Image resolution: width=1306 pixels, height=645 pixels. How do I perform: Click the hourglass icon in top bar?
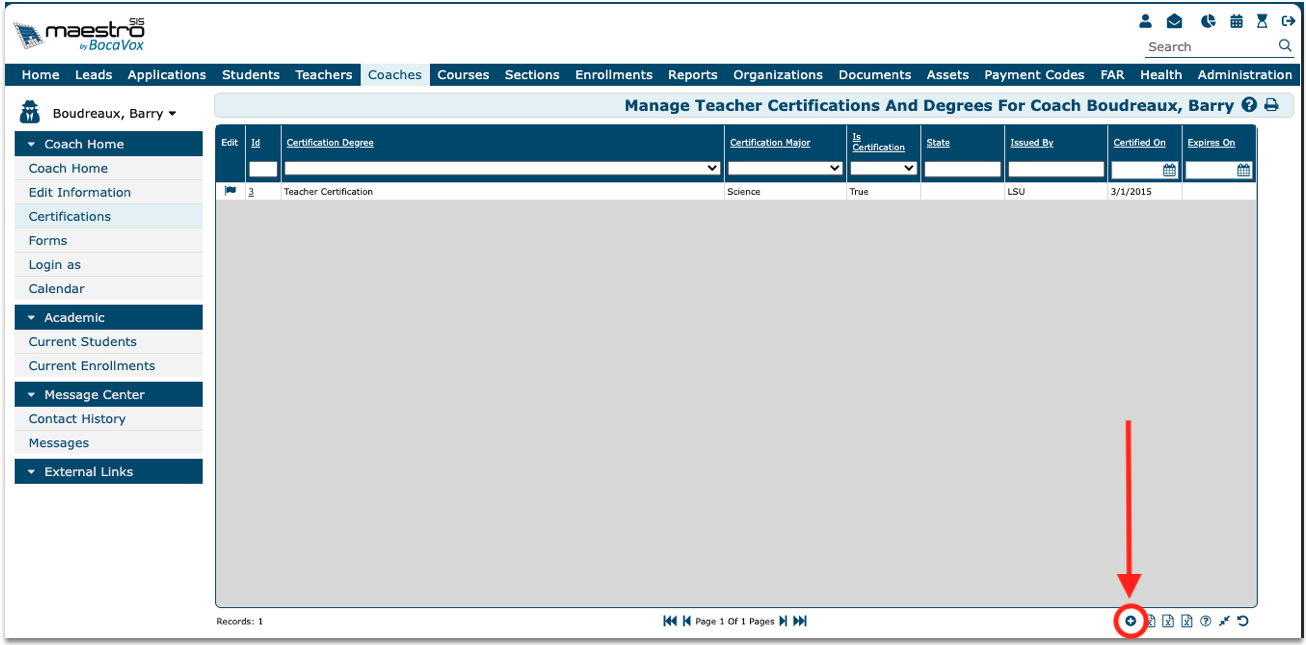tap(1262, 21)
